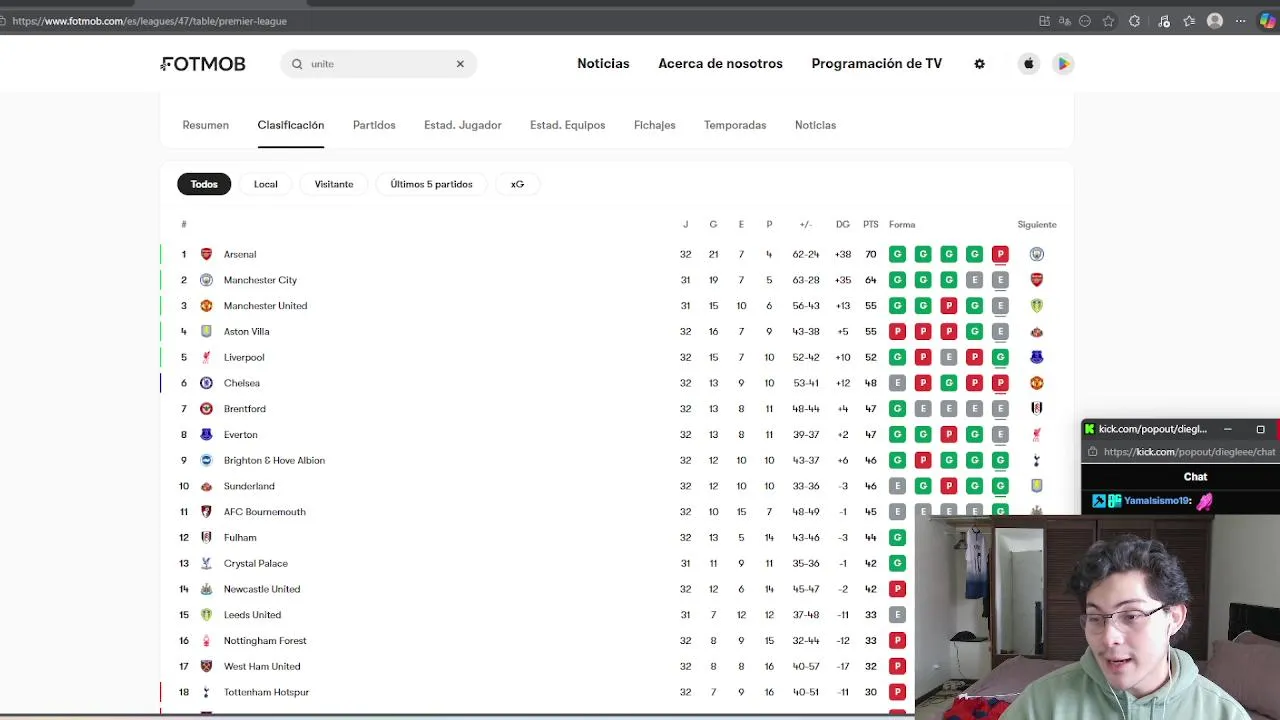Open Programación de TV link
Screen dimensions: 1280x720
(876, 63)
